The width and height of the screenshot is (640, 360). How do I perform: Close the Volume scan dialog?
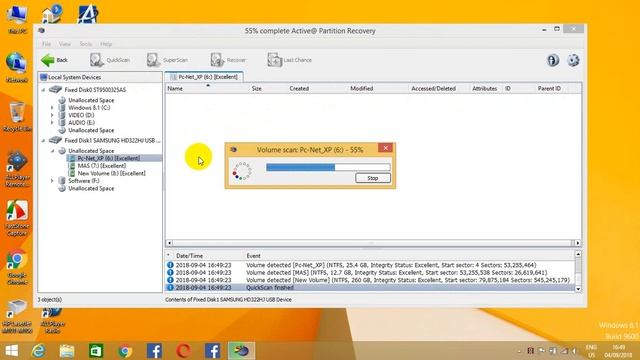(385, 148)
